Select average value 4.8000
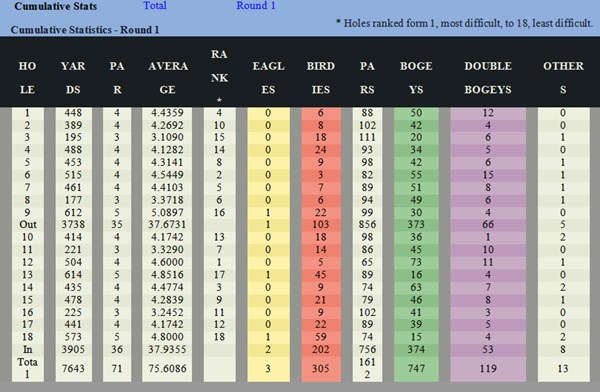The width and height of the screenshot is (600, 392). [x=167, y=337]
